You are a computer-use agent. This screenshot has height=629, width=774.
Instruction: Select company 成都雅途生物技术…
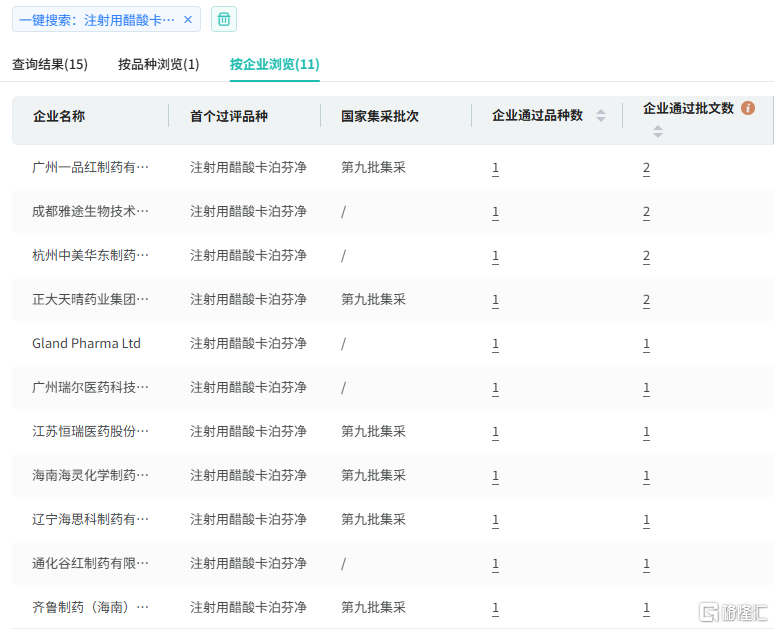(90, 211)
